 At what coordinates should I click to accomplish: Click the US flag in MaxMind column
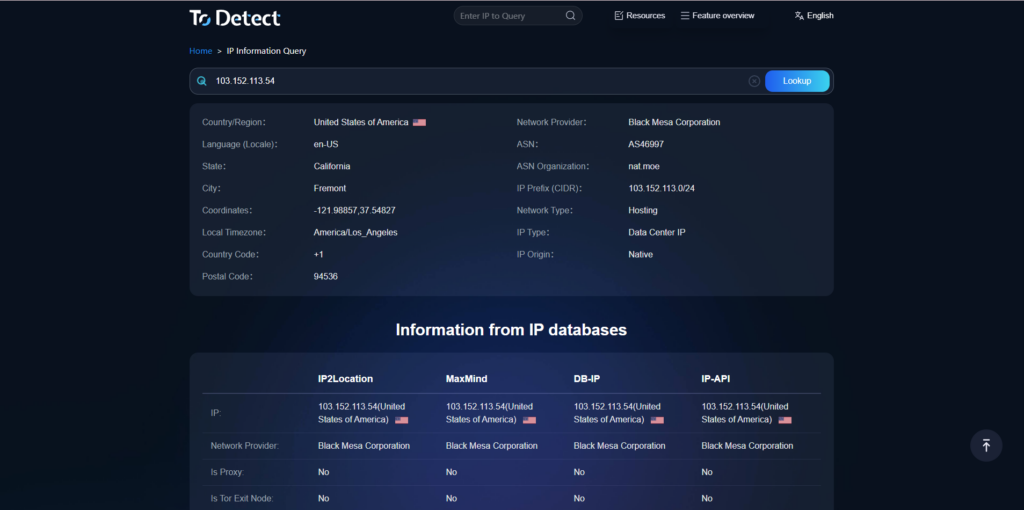click(530, 420)
